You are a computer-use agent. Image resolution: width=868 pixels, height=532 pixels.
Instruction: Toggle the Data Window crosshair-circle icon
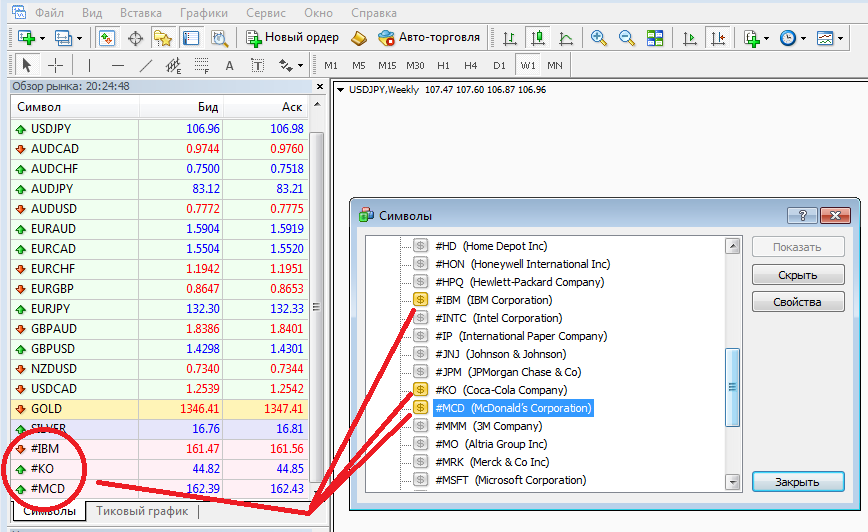pyautogui.click(x=135, y=38)
